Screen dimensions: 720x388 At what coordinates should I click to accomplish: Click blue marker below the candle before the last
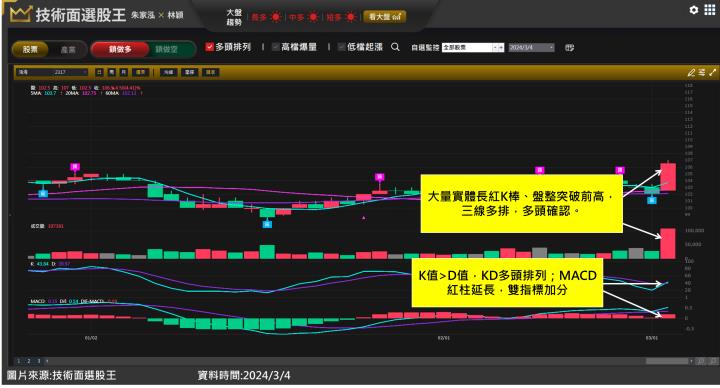pyautogui.click(x=652, y=200)
